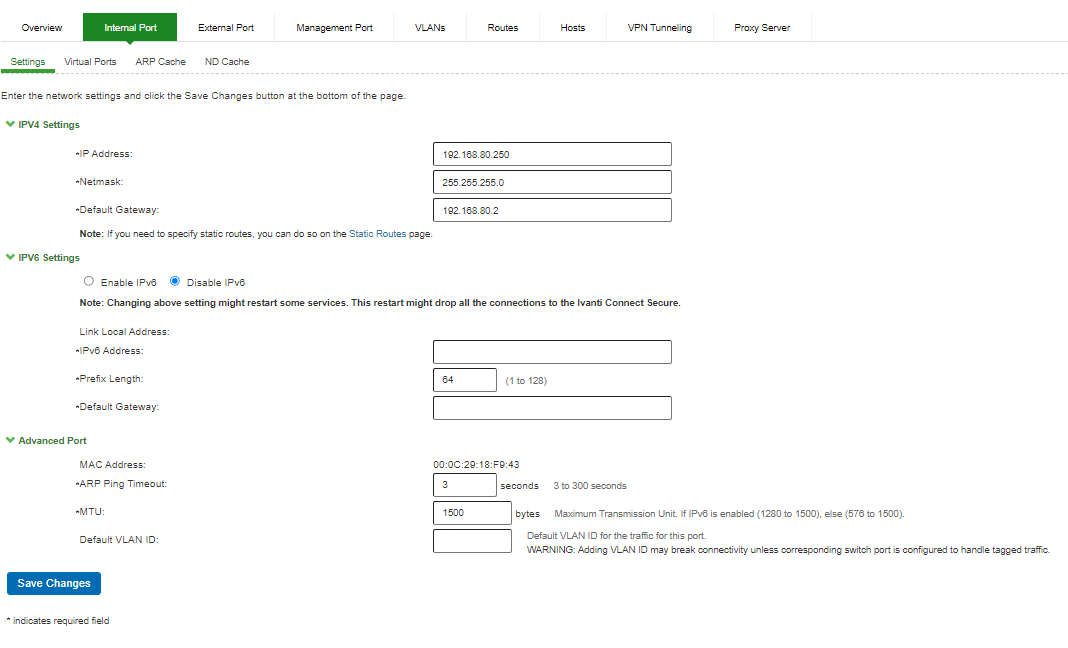Click the IPv4 IP Address field

(551, 154)
